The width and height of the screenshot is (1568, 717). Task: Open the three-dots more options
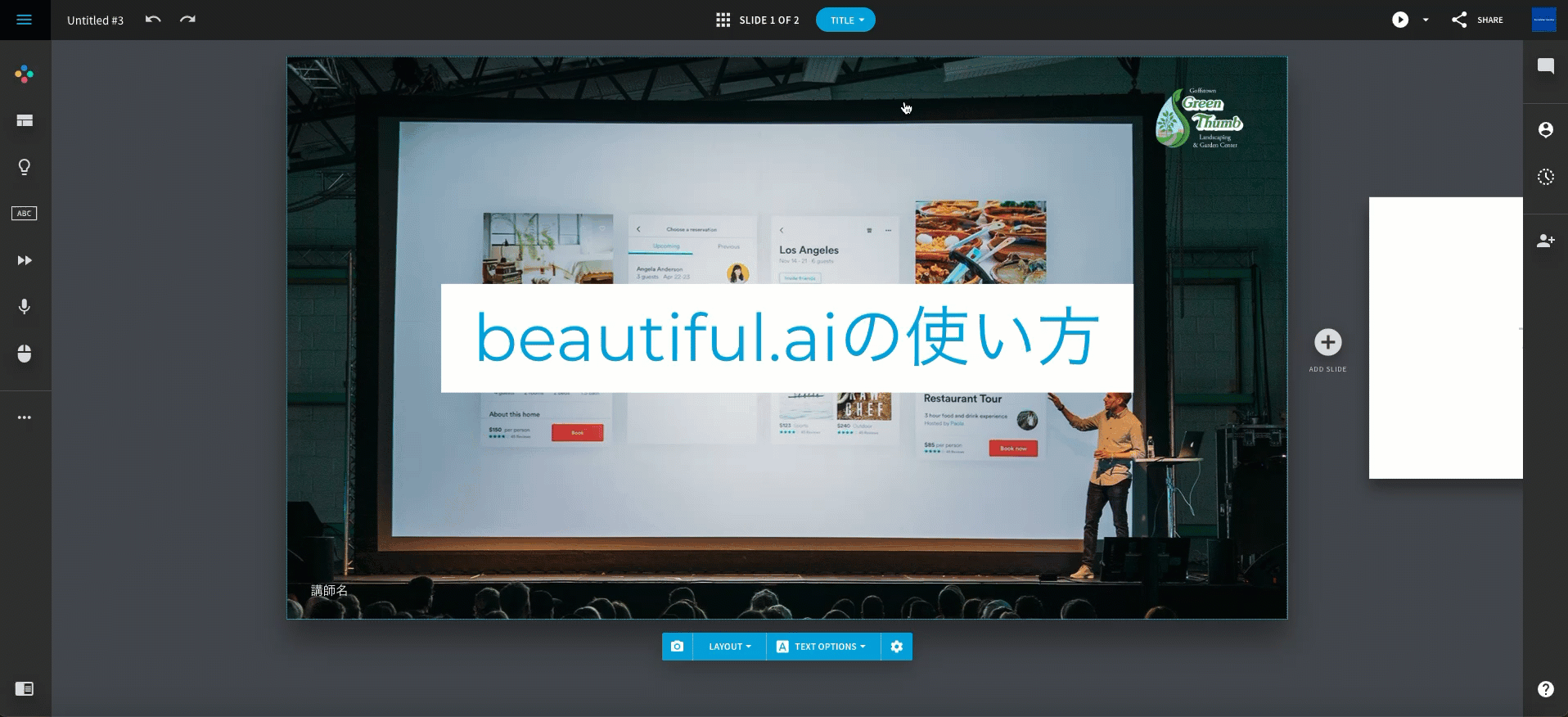(x=25, y=417)
